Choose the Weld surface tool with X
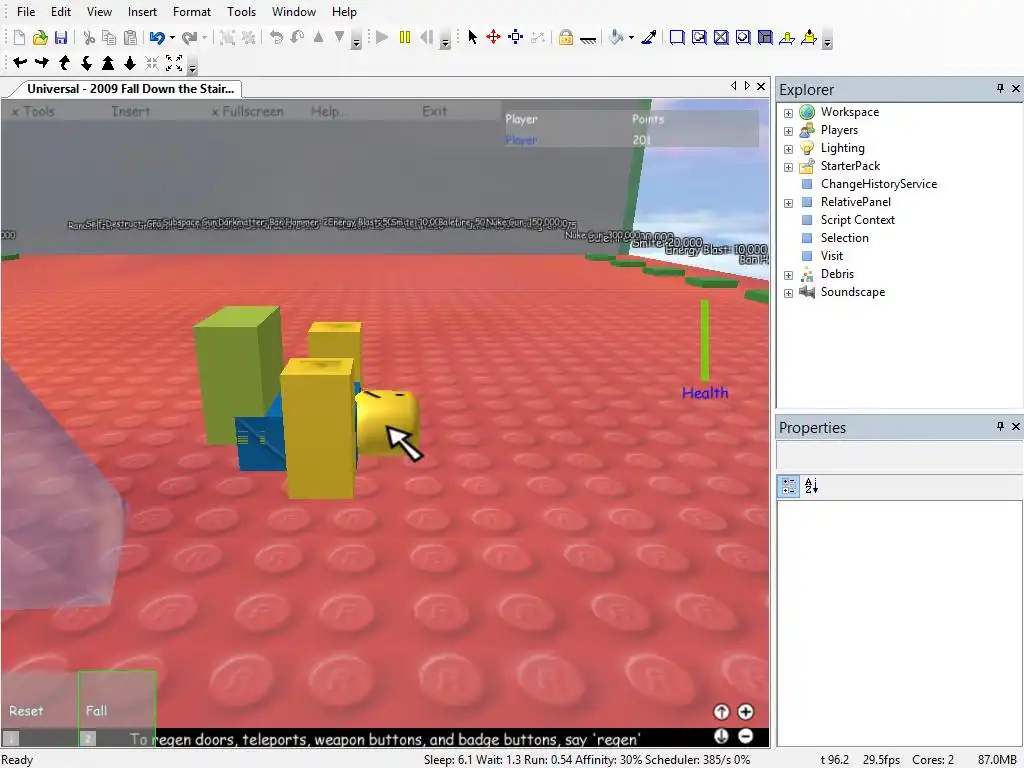 tap(721, 37)
